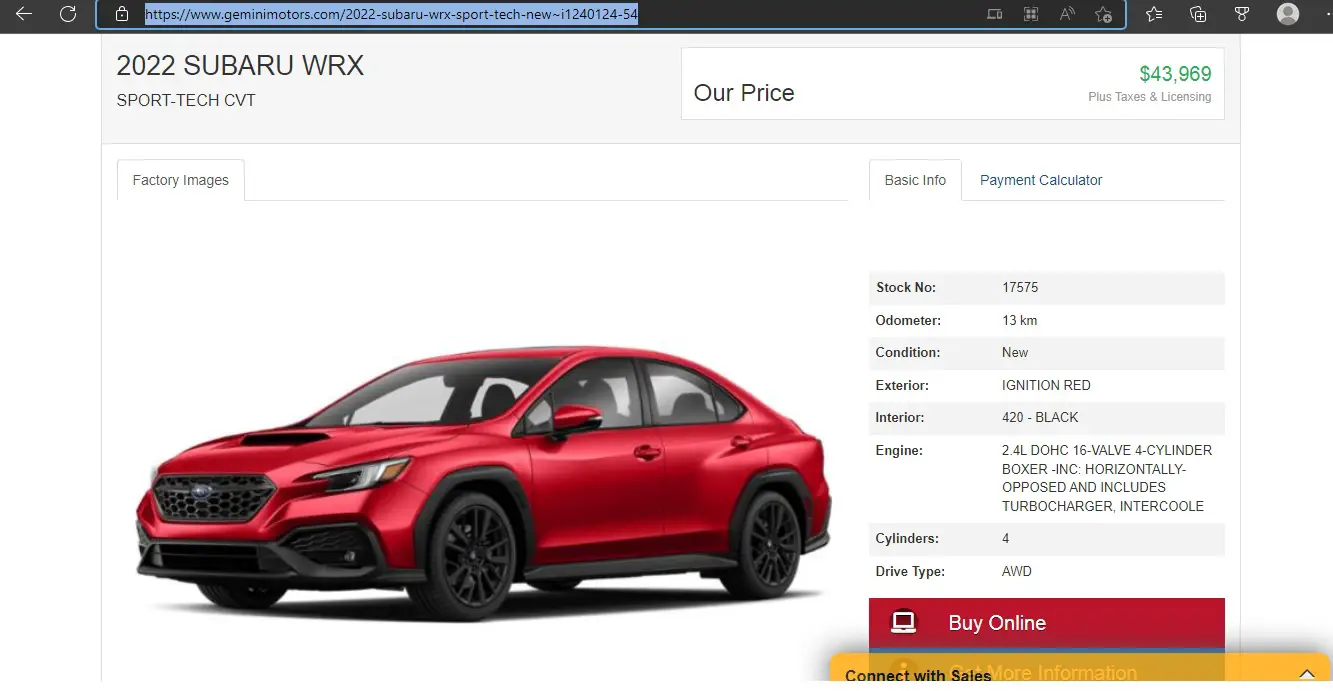Click Plus Taxes & Licensing text
The image size is (1333, 691).
click(x=1149, y=97)
